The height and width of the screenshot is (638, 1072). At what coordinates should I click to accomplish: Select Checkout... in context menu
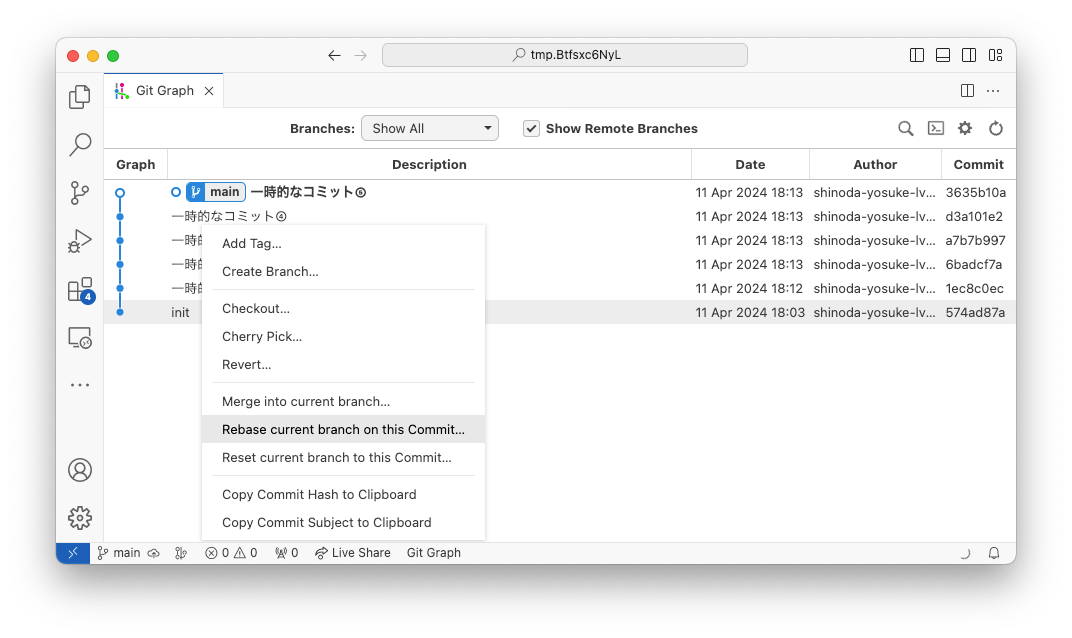343,308
